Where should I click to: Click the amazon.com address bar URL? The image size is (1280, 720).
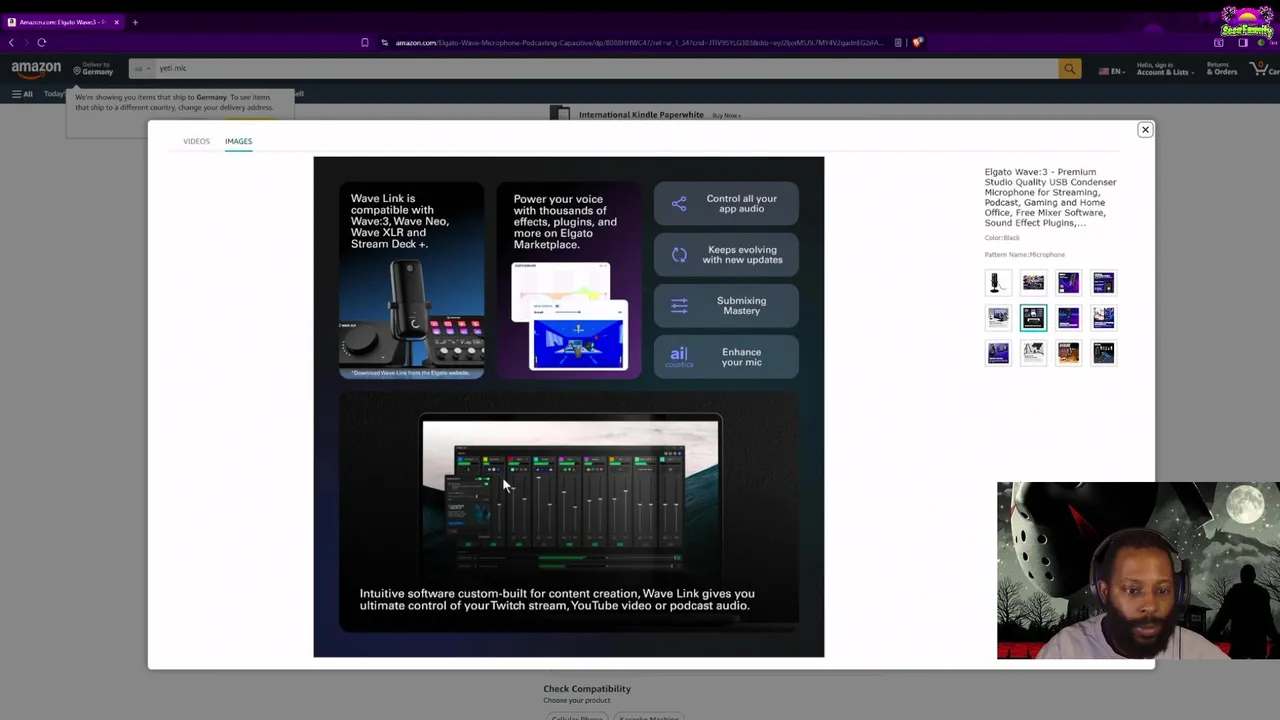click(x=640, y=43)
